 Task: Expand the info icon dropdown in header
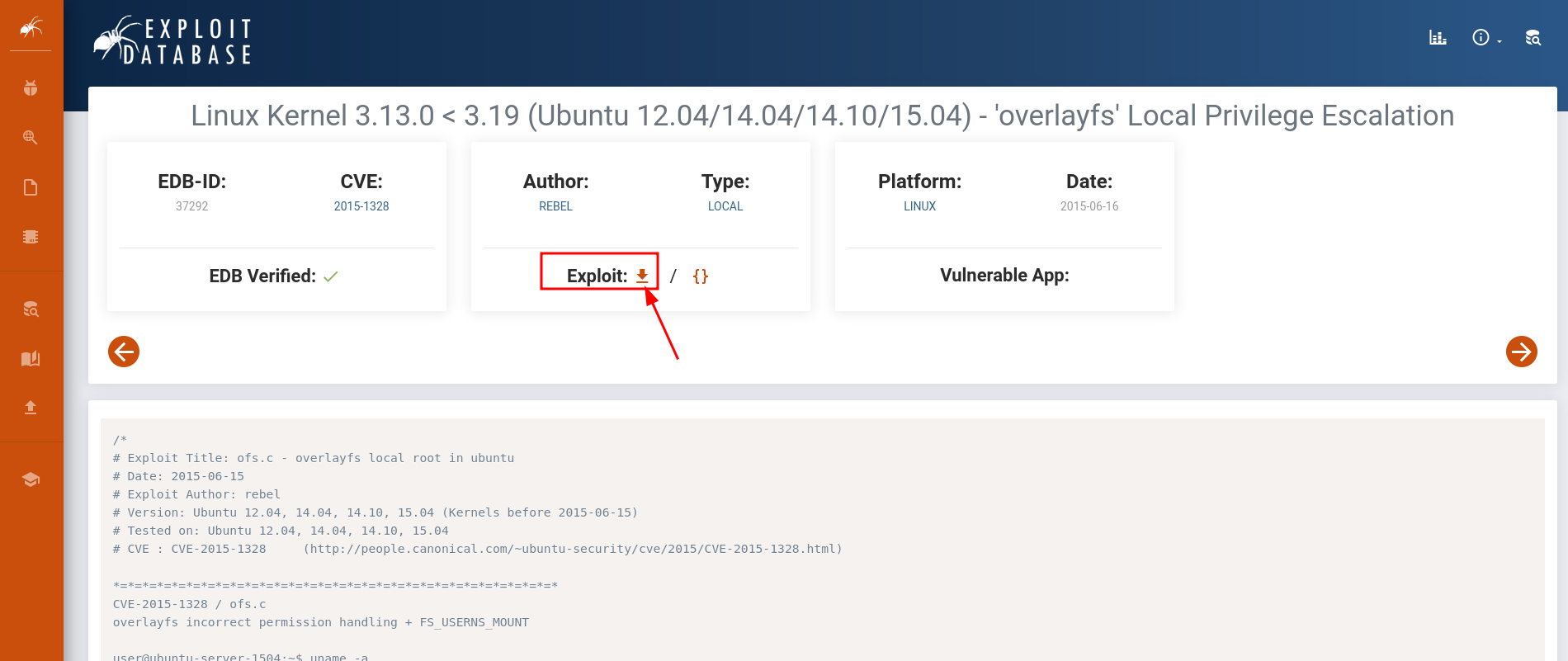[1486, 37]
